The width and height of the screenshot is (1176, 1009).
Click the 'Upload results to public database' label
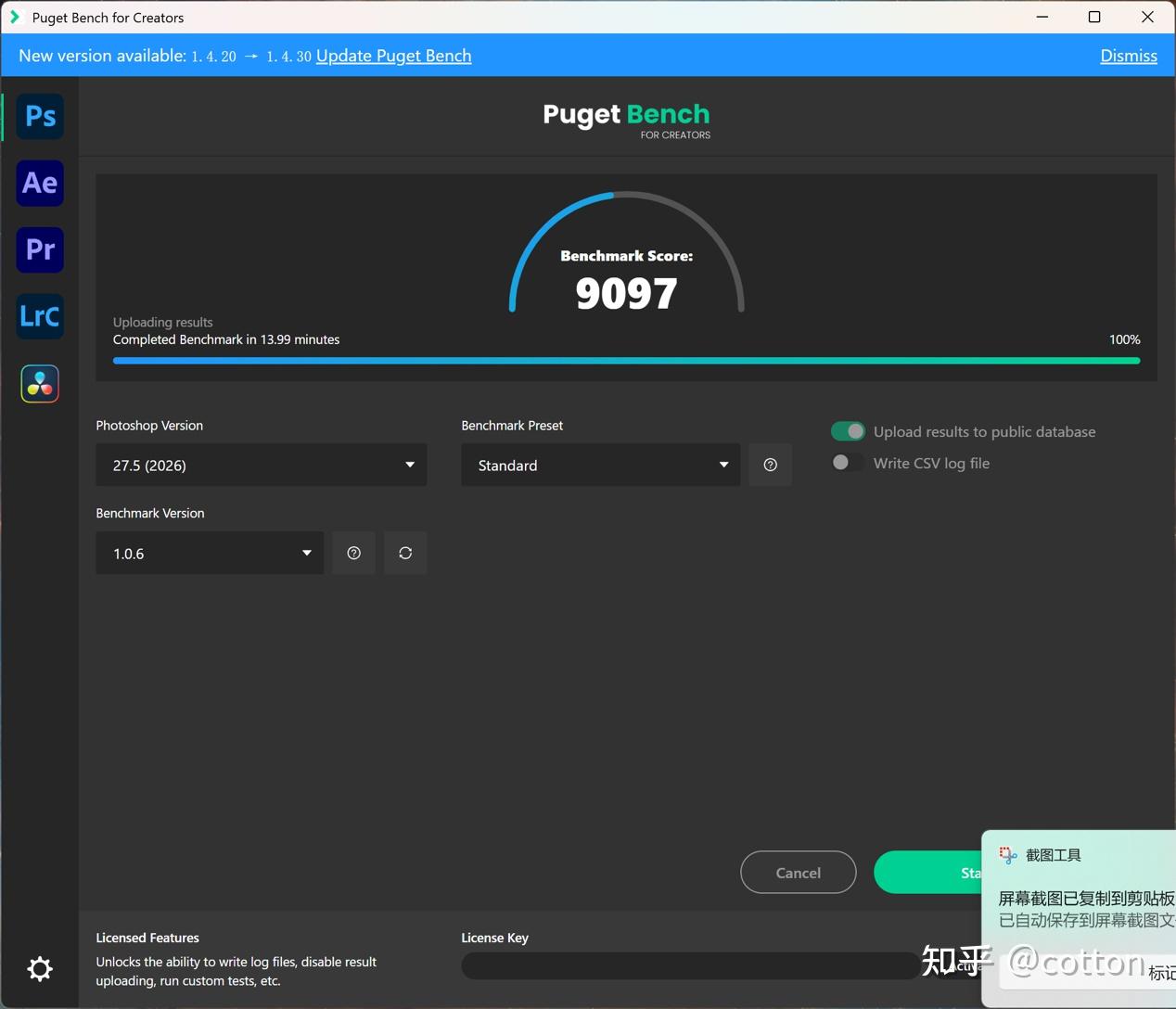pyautogui.click(x=984, y=431)
